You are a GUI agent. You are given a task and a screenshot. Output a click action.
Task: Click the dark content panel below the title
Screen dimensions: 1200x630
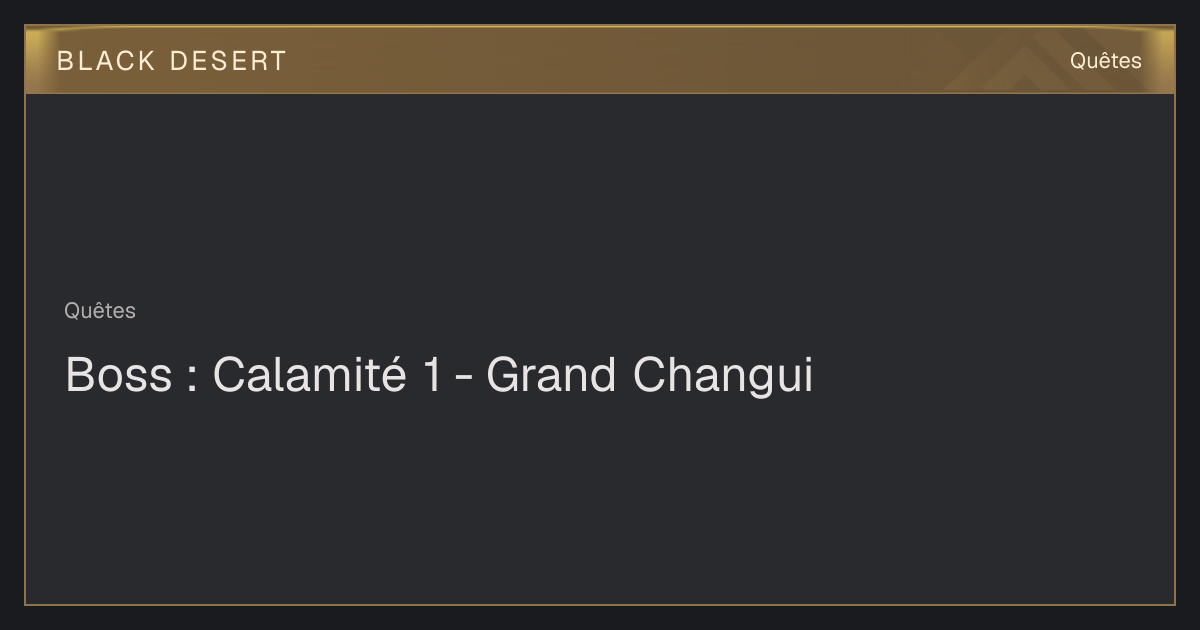600,500
